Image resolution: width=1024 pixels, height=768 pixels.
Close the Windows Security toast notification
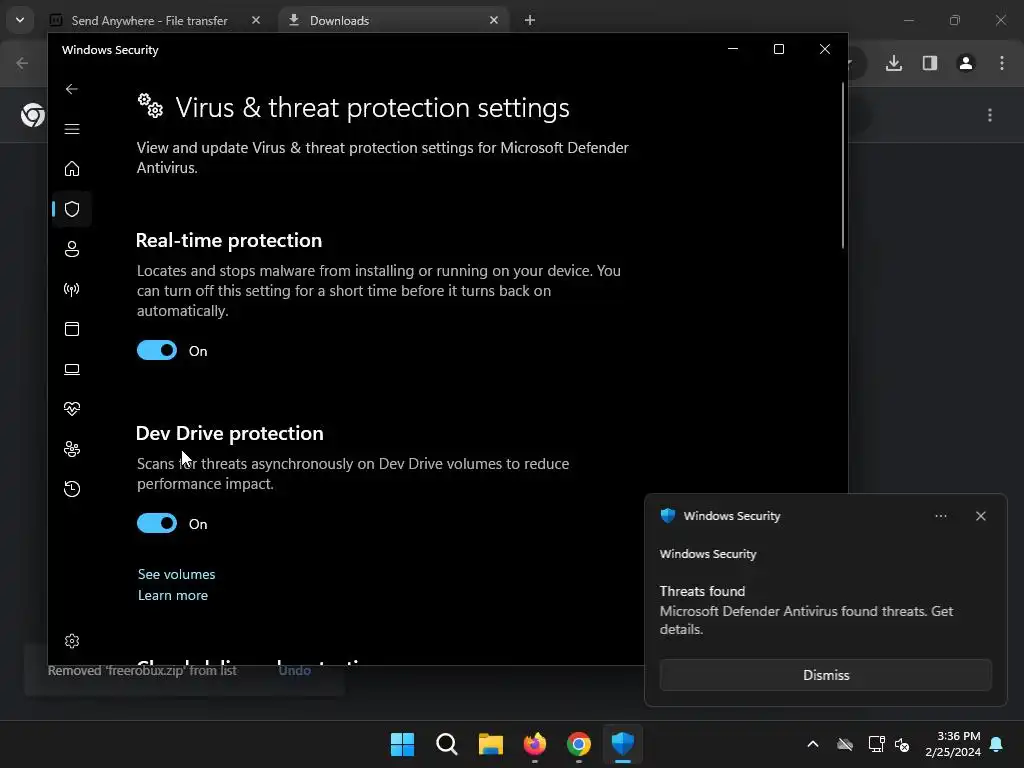(x=980, y=516)
